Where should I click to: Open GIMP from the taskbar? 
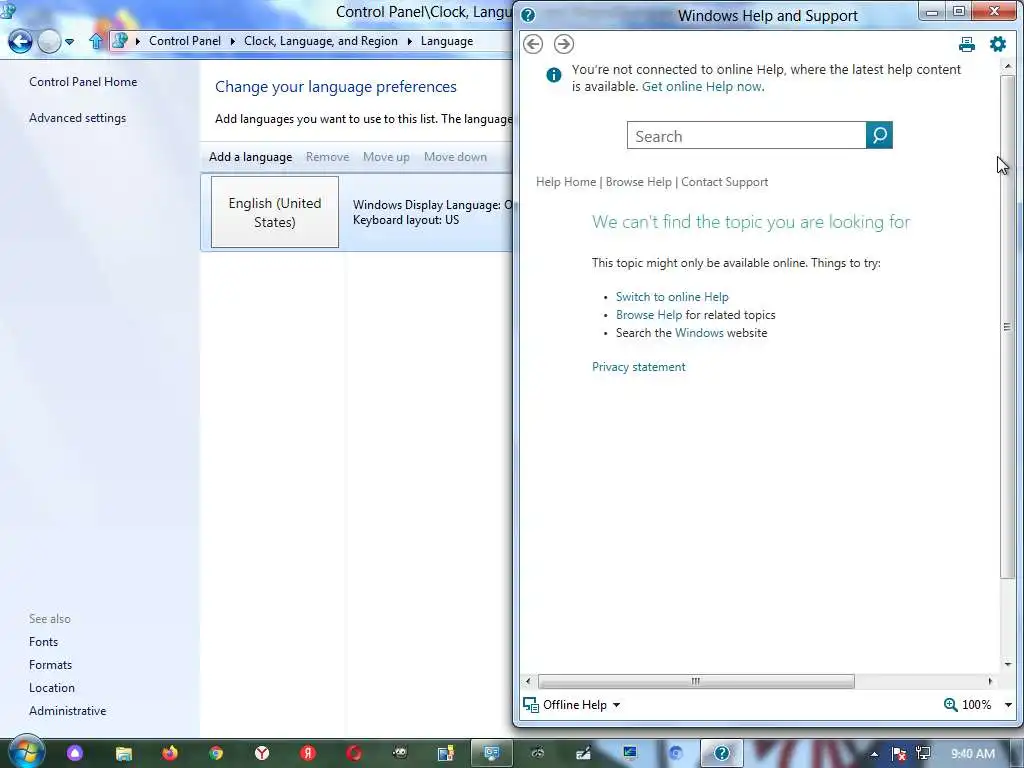(400, 754)
